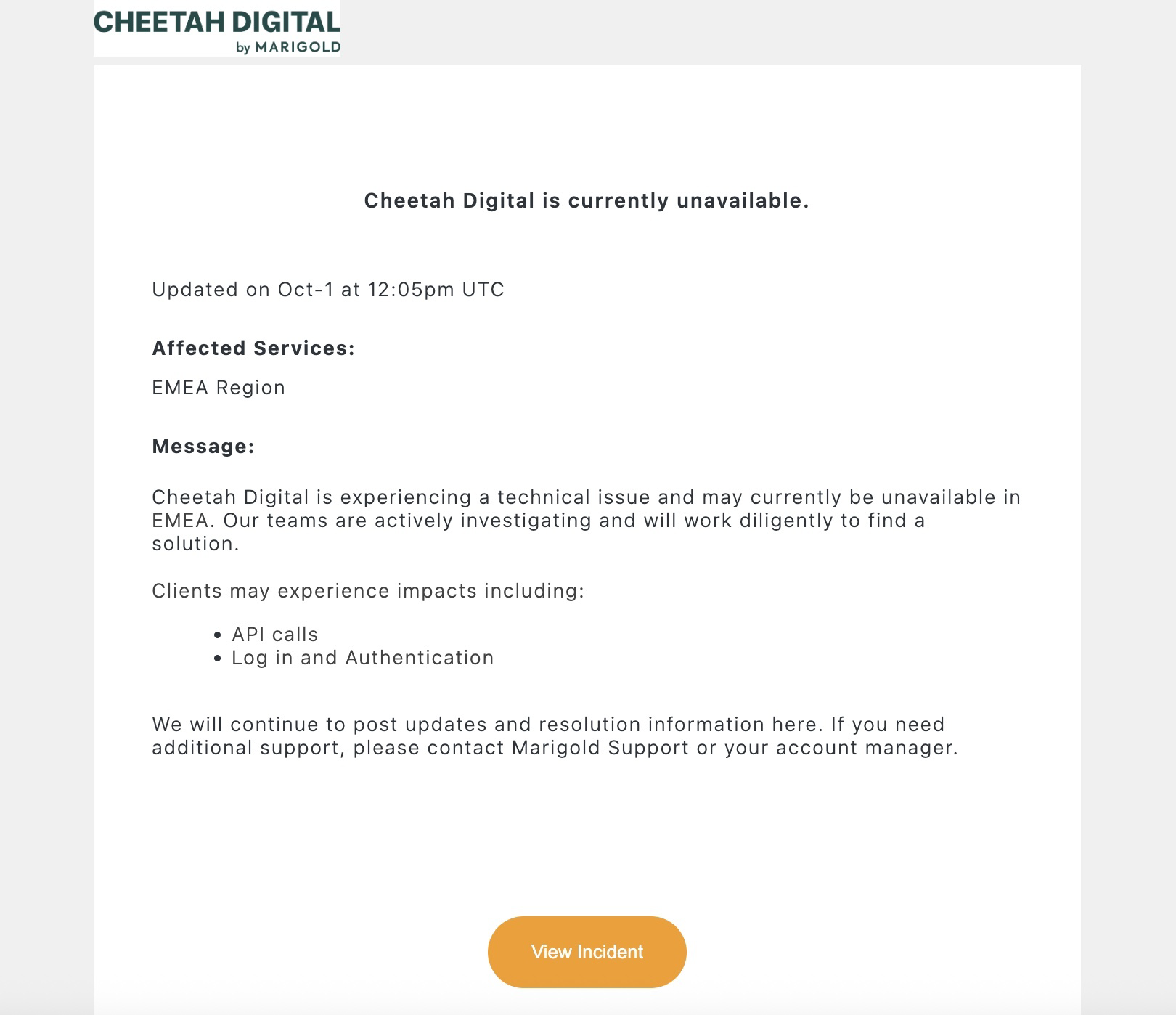Click "Clients may experience impacts including:" line
1176x1015 pixels.
coord(367,591)
